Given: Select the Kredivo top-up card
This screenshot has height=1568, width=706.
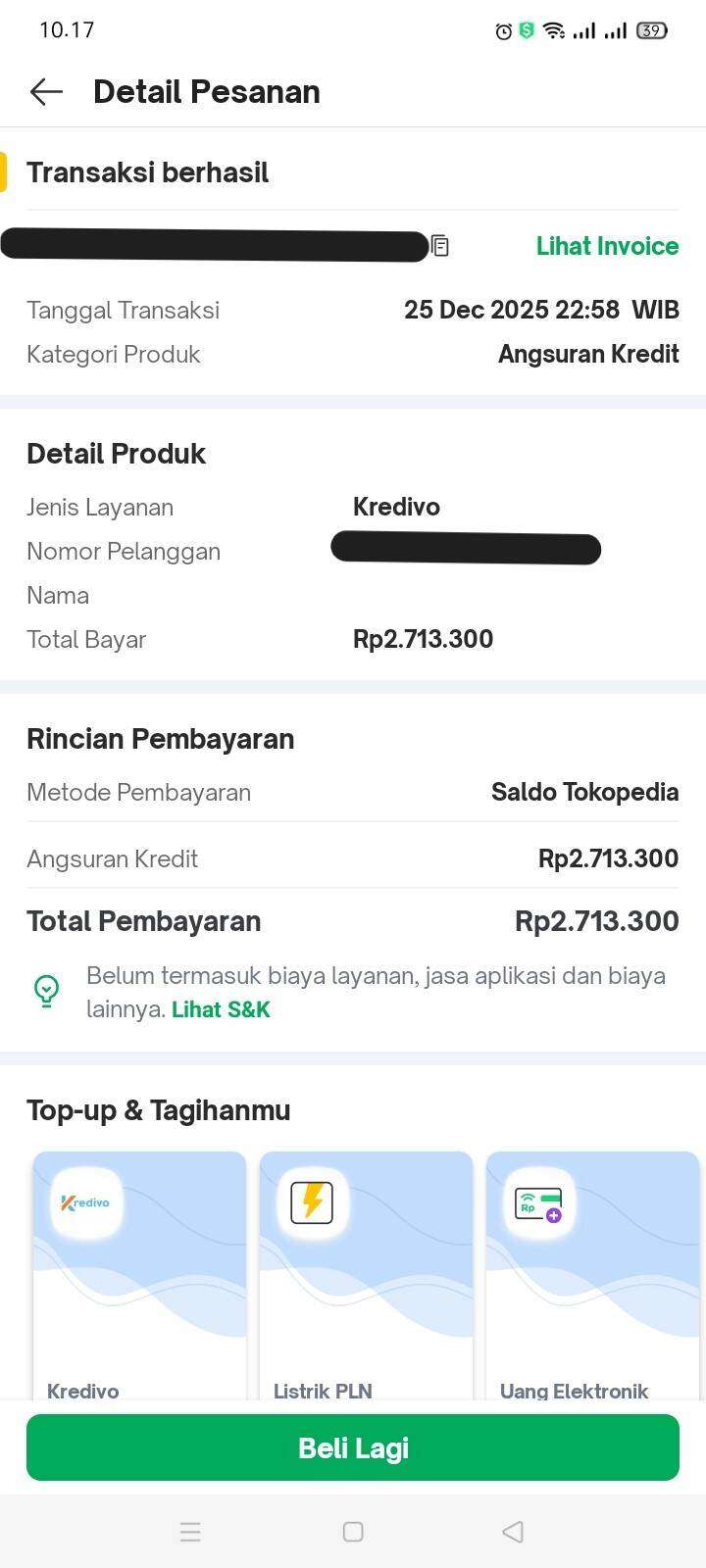Looking at the screenshot, I should point(139,1274).
